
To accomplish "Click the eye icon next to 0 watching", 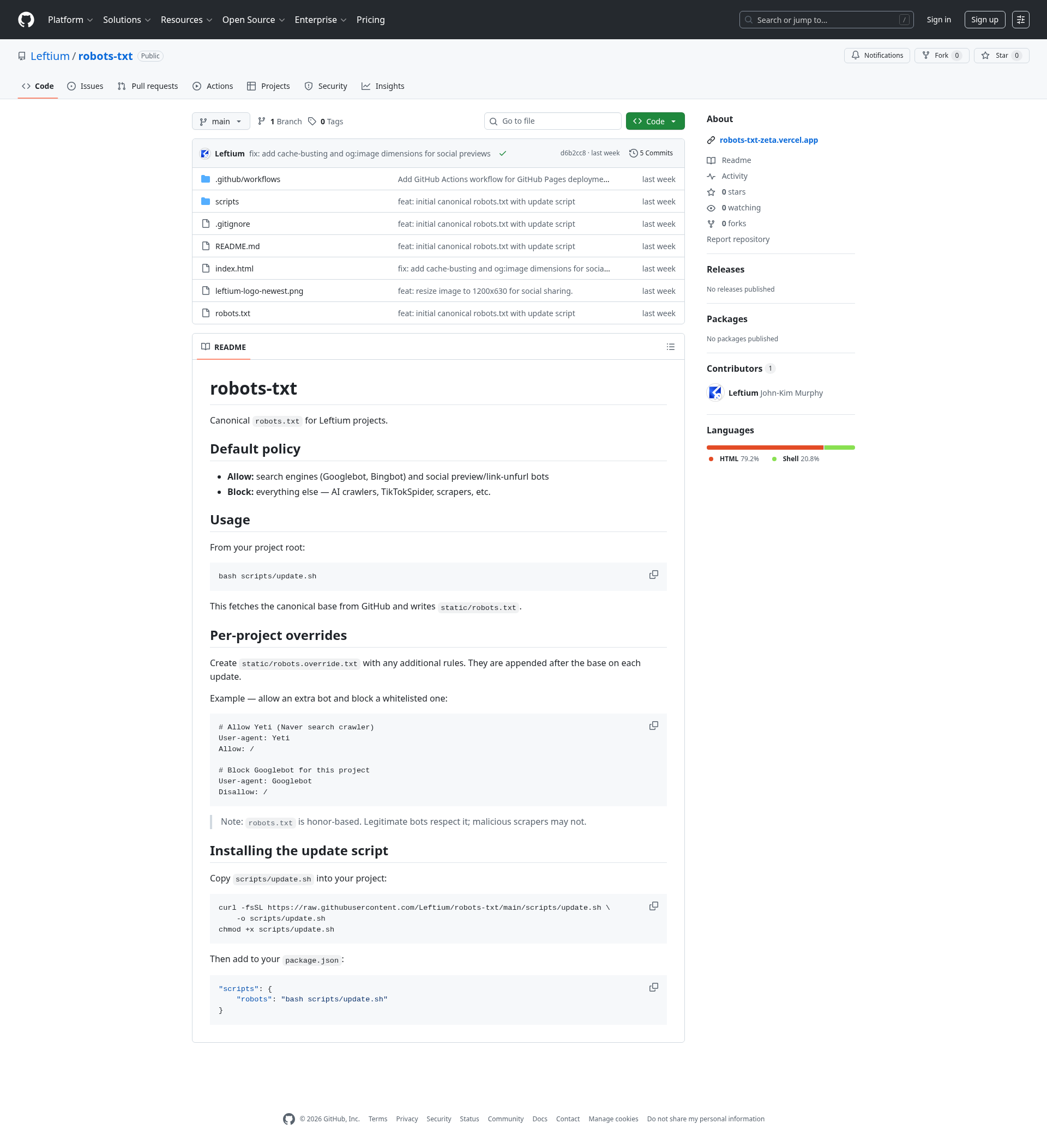I will pos(711,208).
